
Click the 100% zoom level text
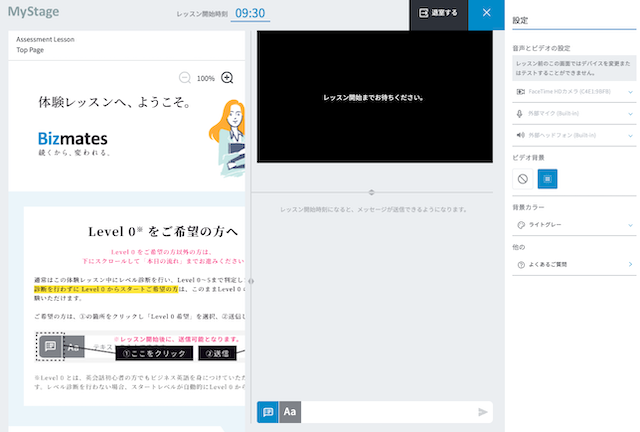(206, 78)
